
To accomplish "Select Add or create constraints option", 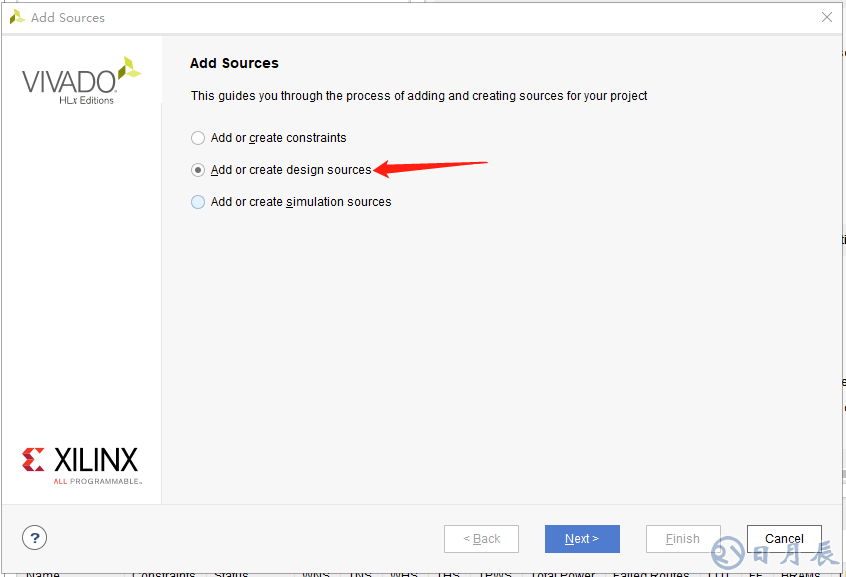I will (x=198, y=138).
